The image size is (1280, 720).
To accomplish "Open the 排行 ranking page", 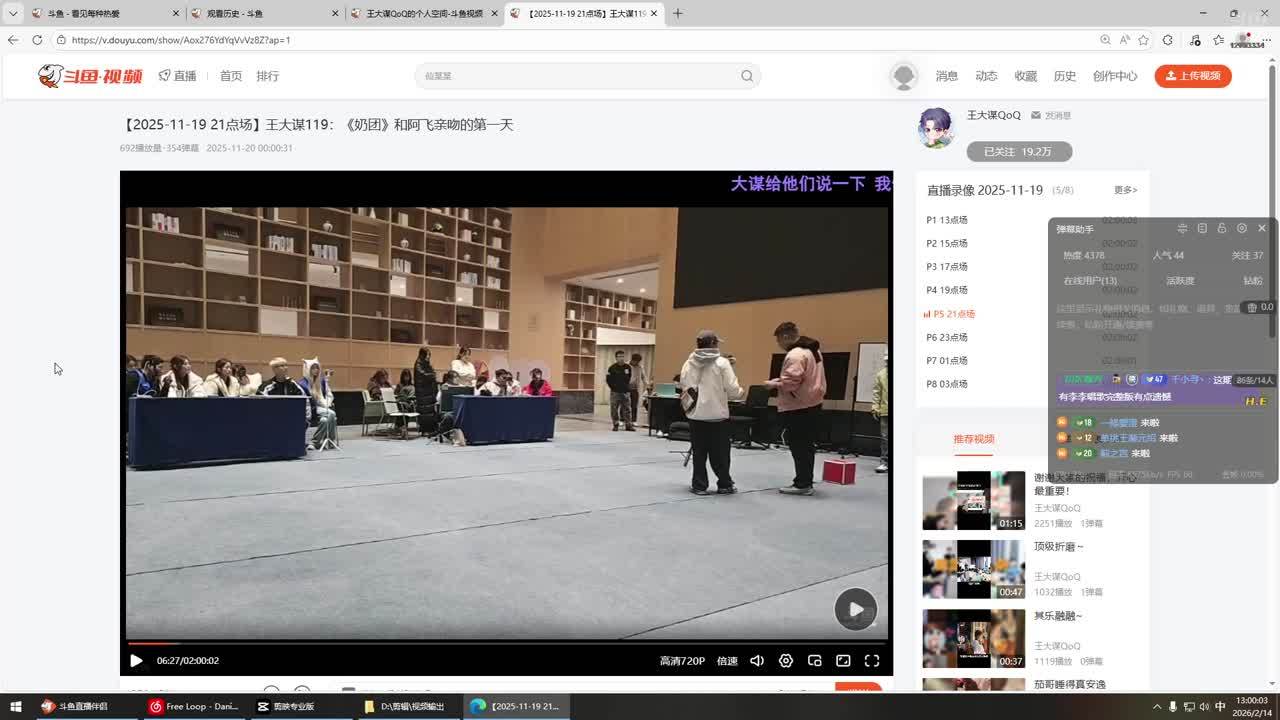I will pyautogui.click(x=268, y=76).
